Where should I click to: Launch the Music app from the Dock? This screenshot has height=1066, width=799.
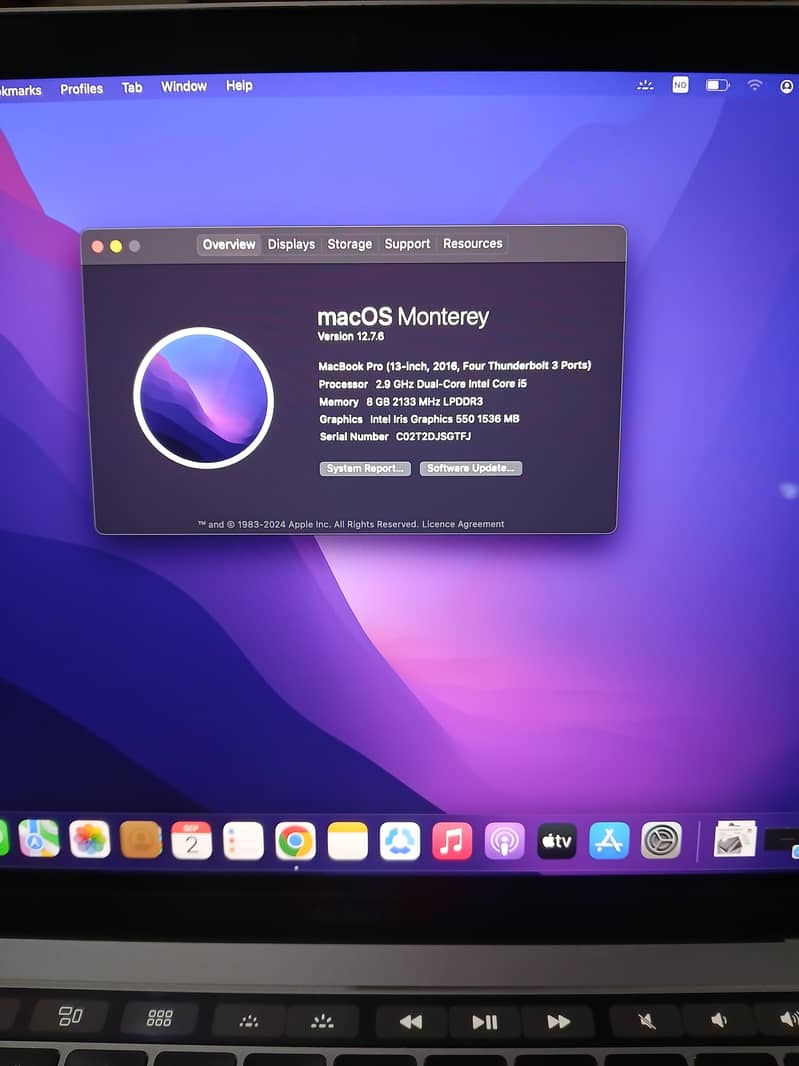click(452, 841)
